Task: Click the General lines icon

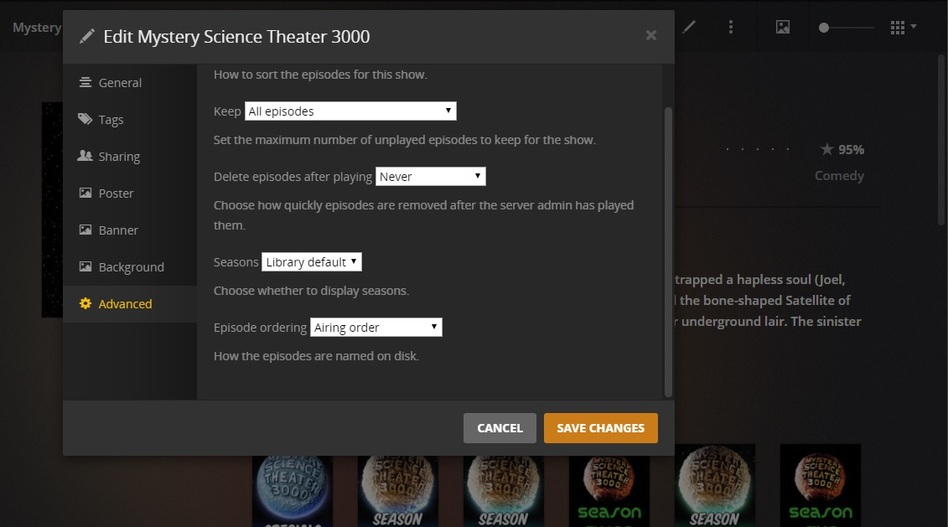Action: point(85,82)
